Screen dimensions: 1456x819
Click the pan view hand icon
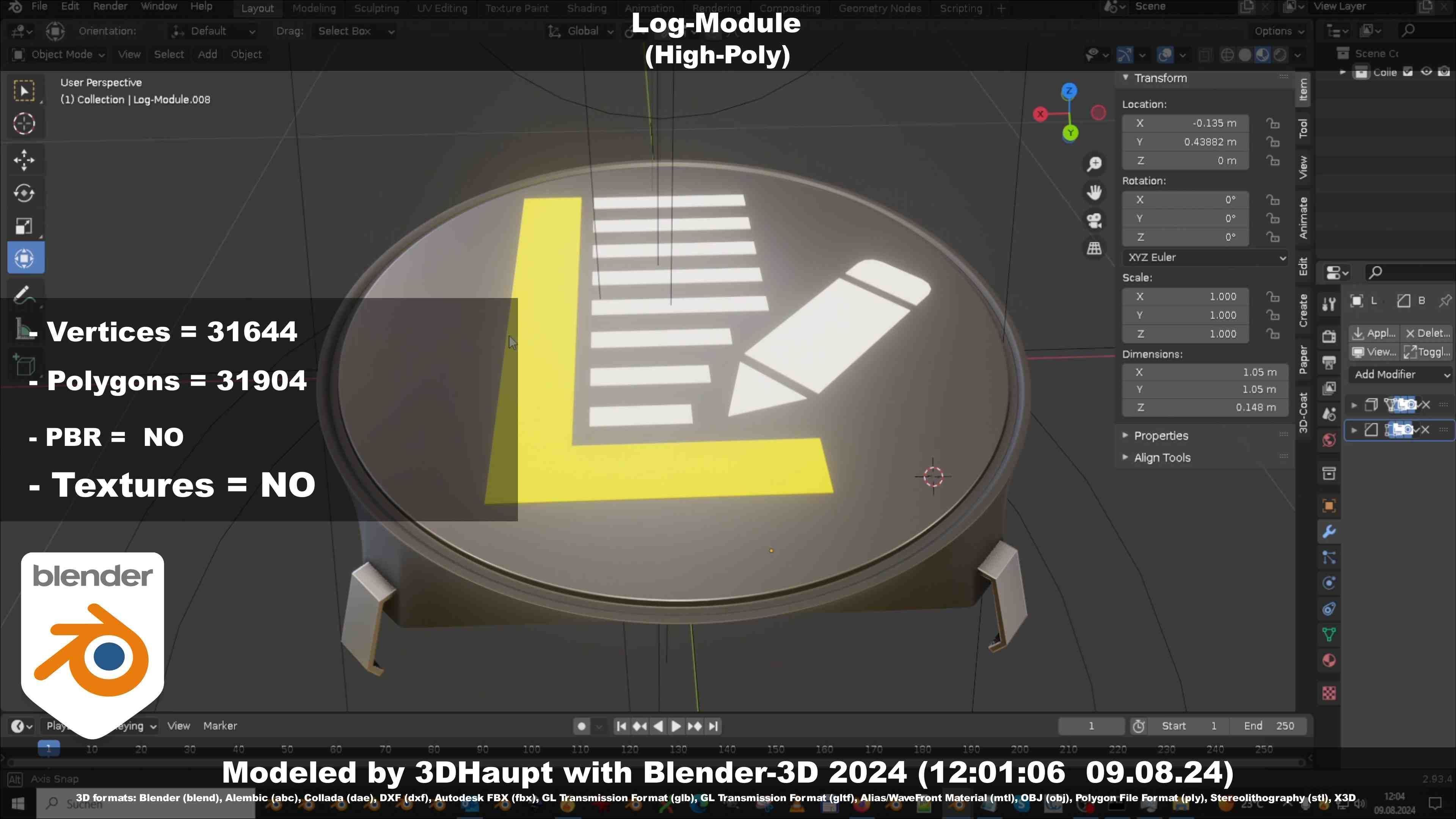pyautogui.click(x=1095, y=192)
